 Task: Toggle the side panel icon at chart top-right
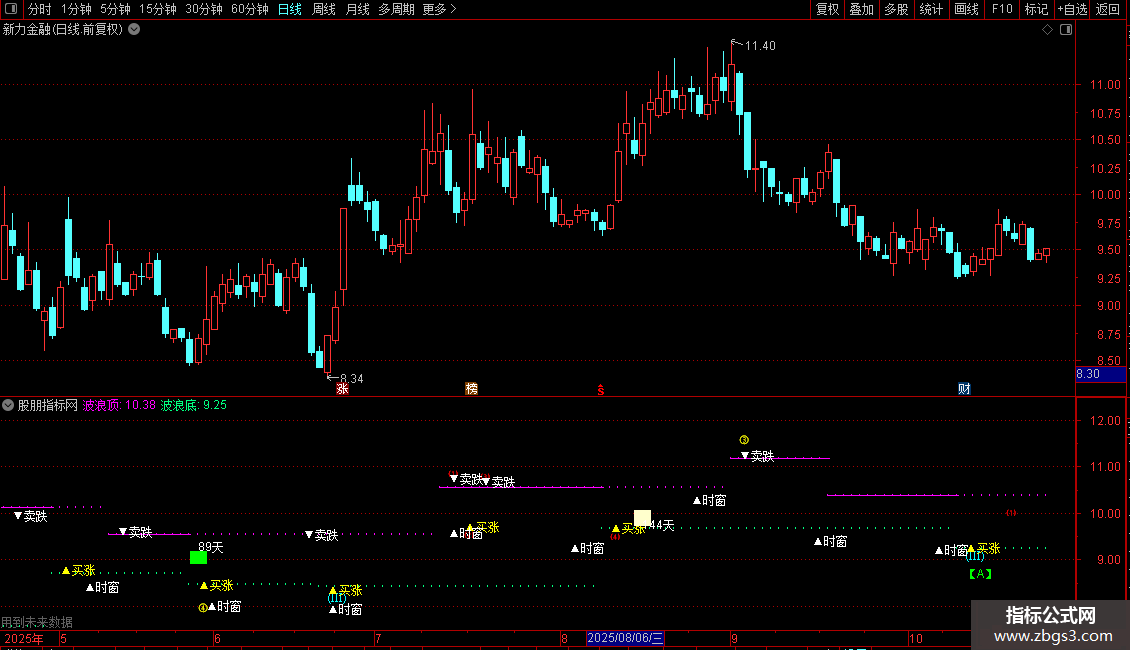pyautogui.click(x=1066, y=30)
